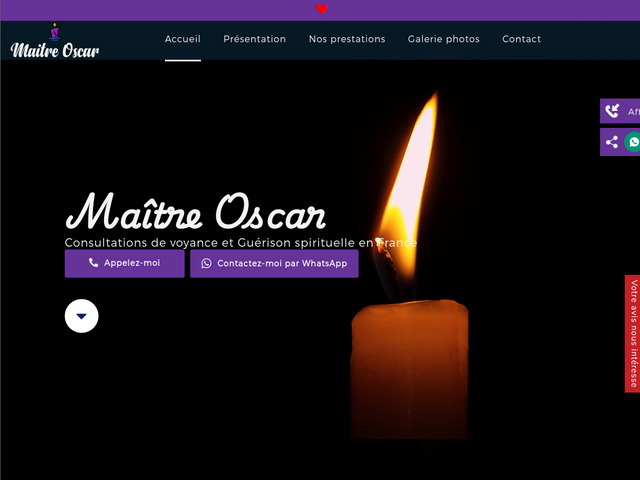This screenshot has height=480, width=640.
Task: Open Nos prestations menu
Action: 346,39
